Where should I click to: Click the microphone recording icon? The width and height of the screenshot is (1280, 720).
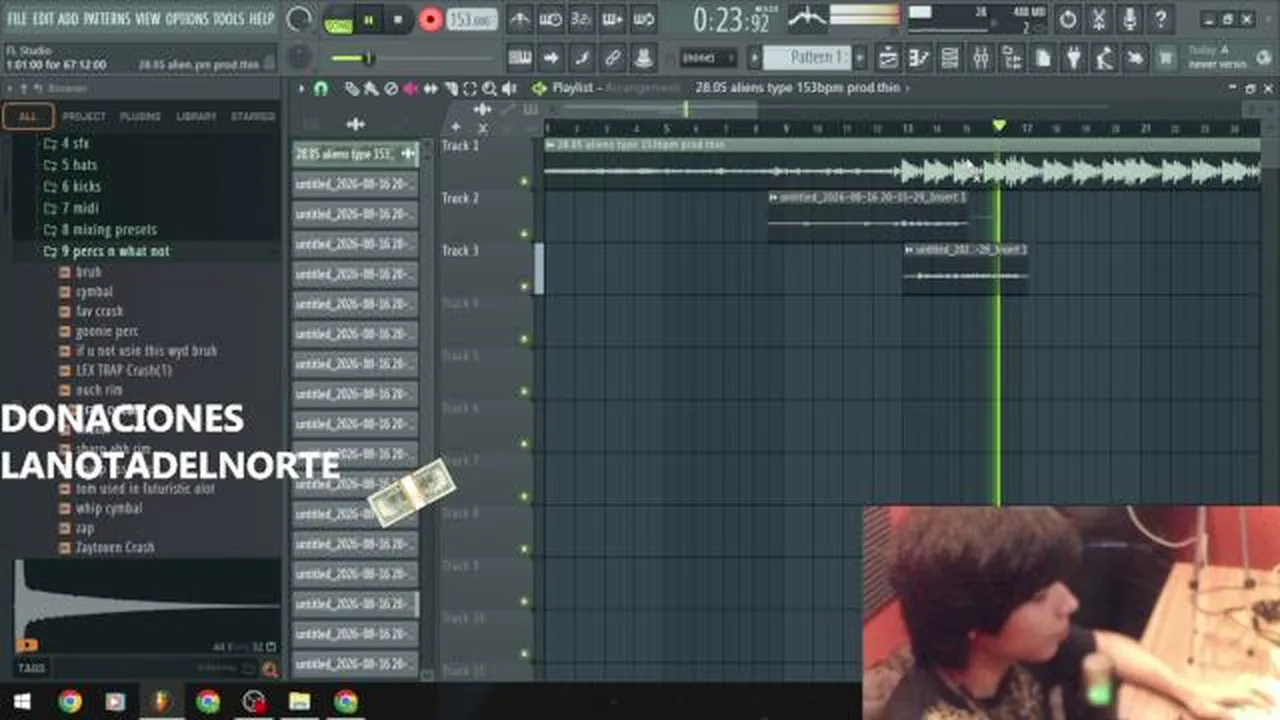click(1130, 19)
